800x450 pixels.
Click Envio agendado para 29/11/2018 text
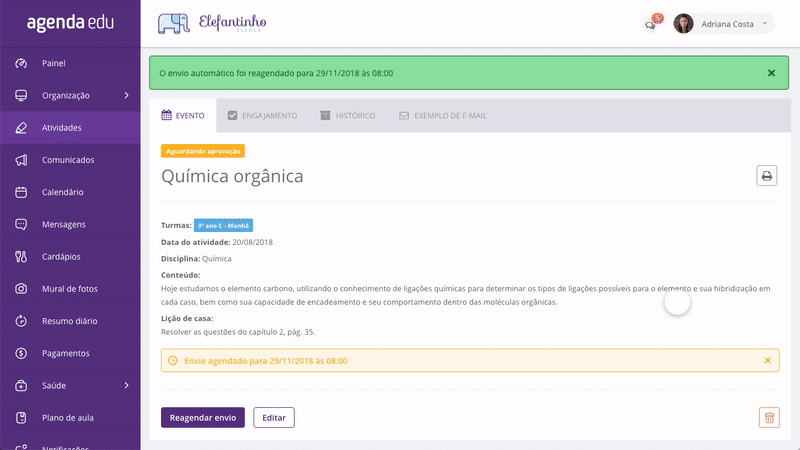point(266,361)
